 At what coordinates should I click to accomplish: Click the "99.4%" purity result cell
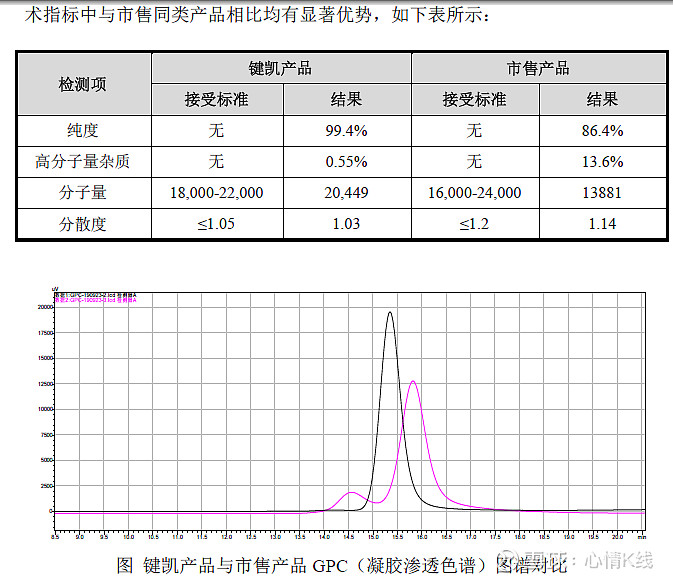click(x=347, y=130)
